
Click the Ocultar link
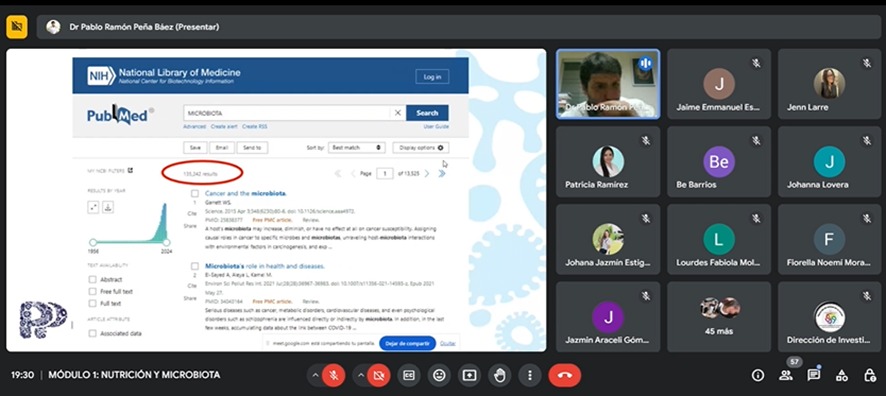448,343
